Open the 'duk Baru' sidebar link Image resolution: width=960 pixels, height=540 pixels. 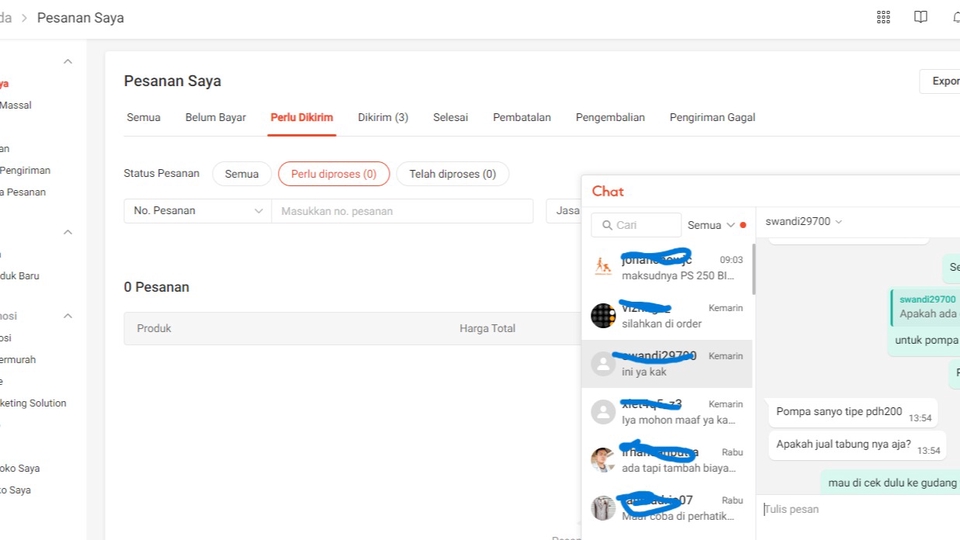tap(20, 276)
